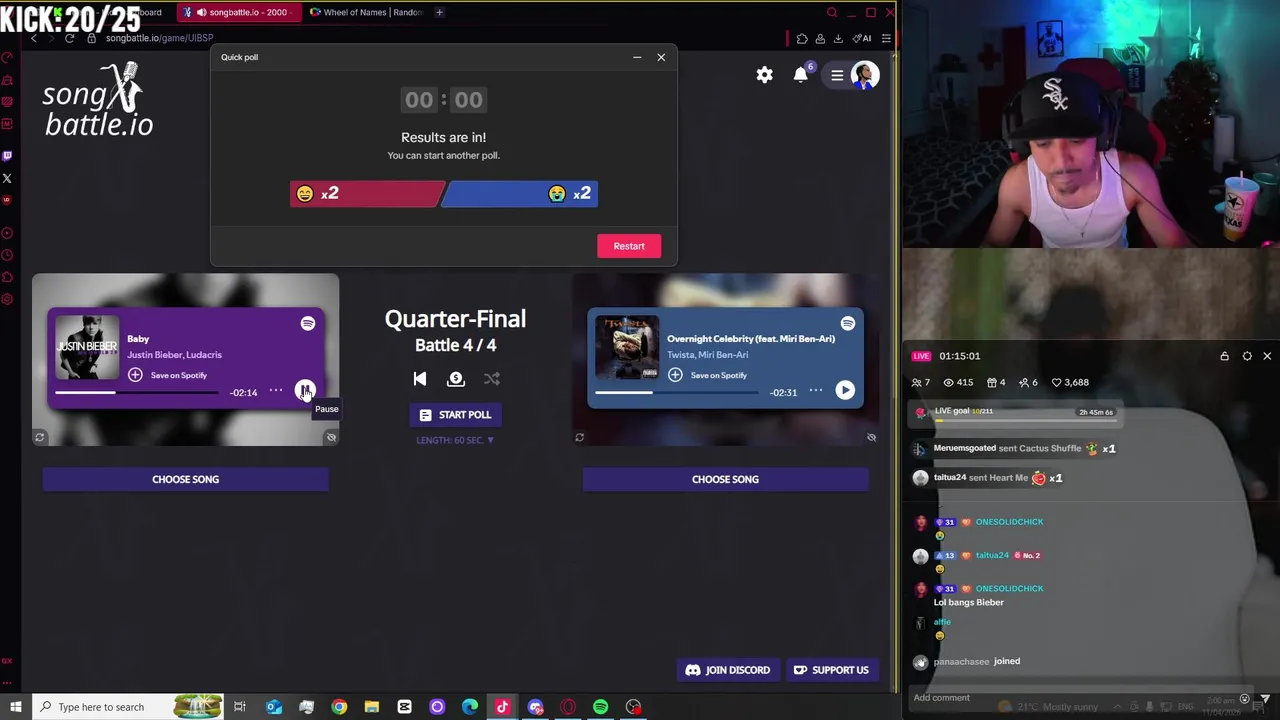
Task: Close the Kick chat panel
Action: point(1267,356)
